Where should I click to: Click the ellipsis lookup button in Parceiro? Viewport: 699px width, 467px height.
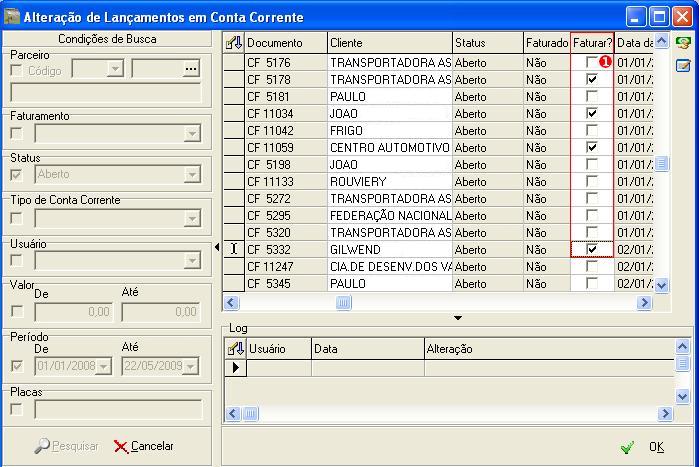191,69
